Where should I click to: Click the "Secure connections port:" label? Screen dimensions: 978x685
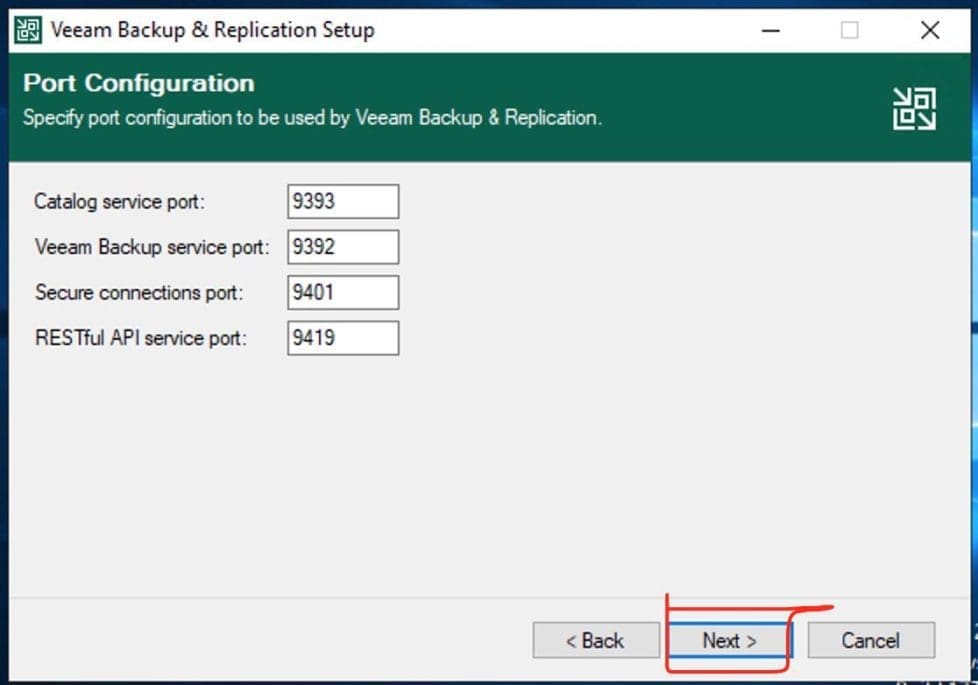[x=139, y=292]
